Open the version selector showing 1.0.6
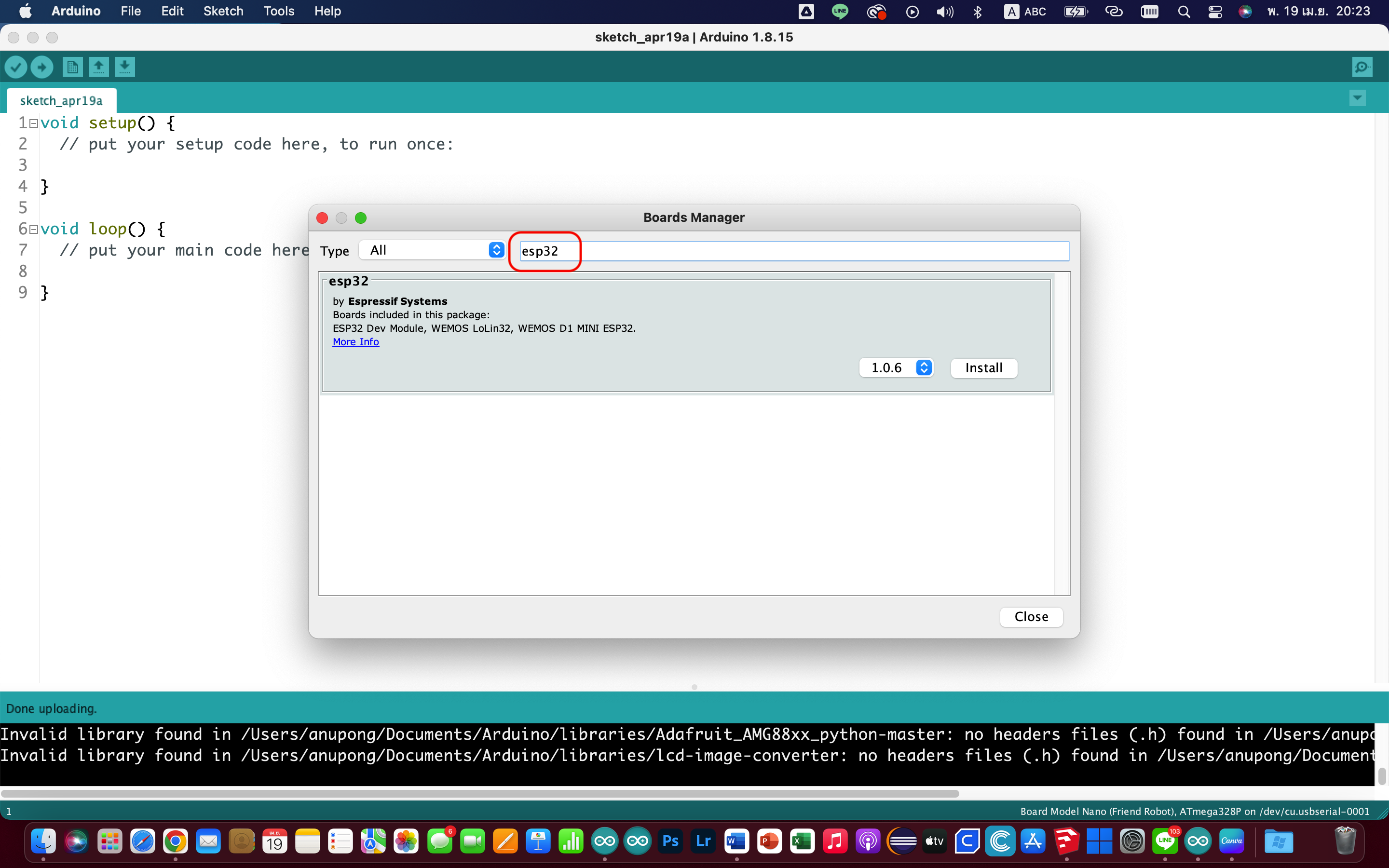This screenshot has height=868, width=1389. 896,367
